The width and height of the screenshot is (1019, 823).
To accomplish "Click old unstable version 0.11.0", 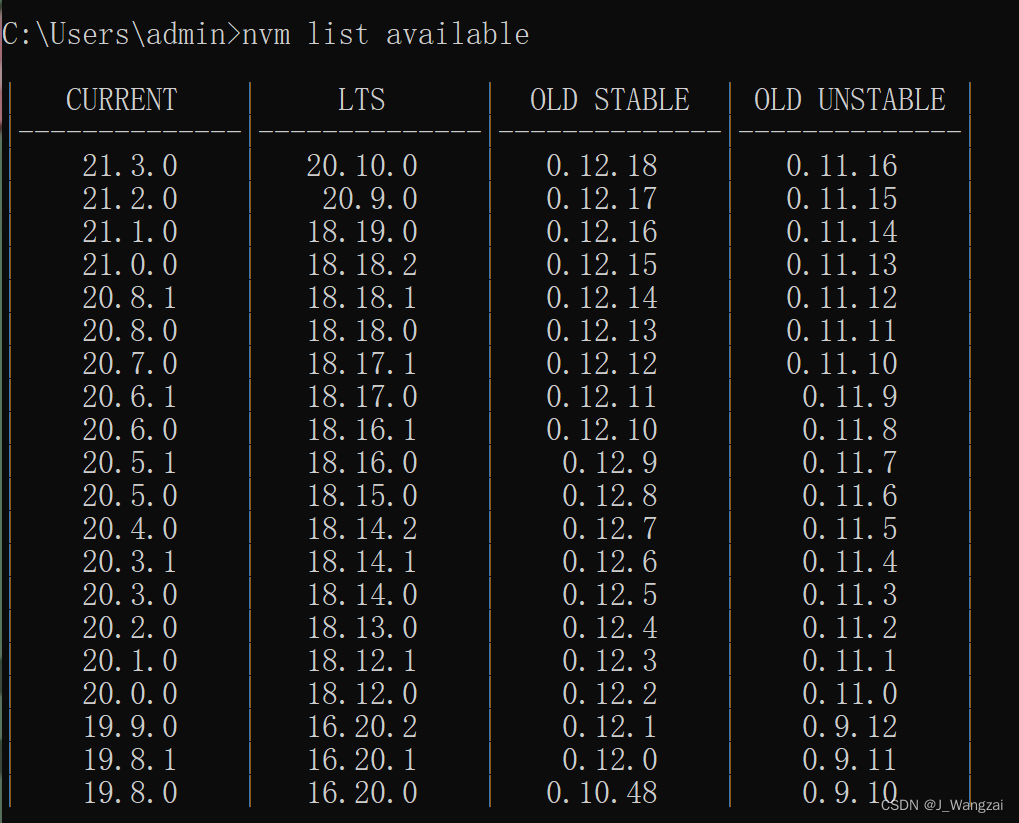I will click(849, 694).
